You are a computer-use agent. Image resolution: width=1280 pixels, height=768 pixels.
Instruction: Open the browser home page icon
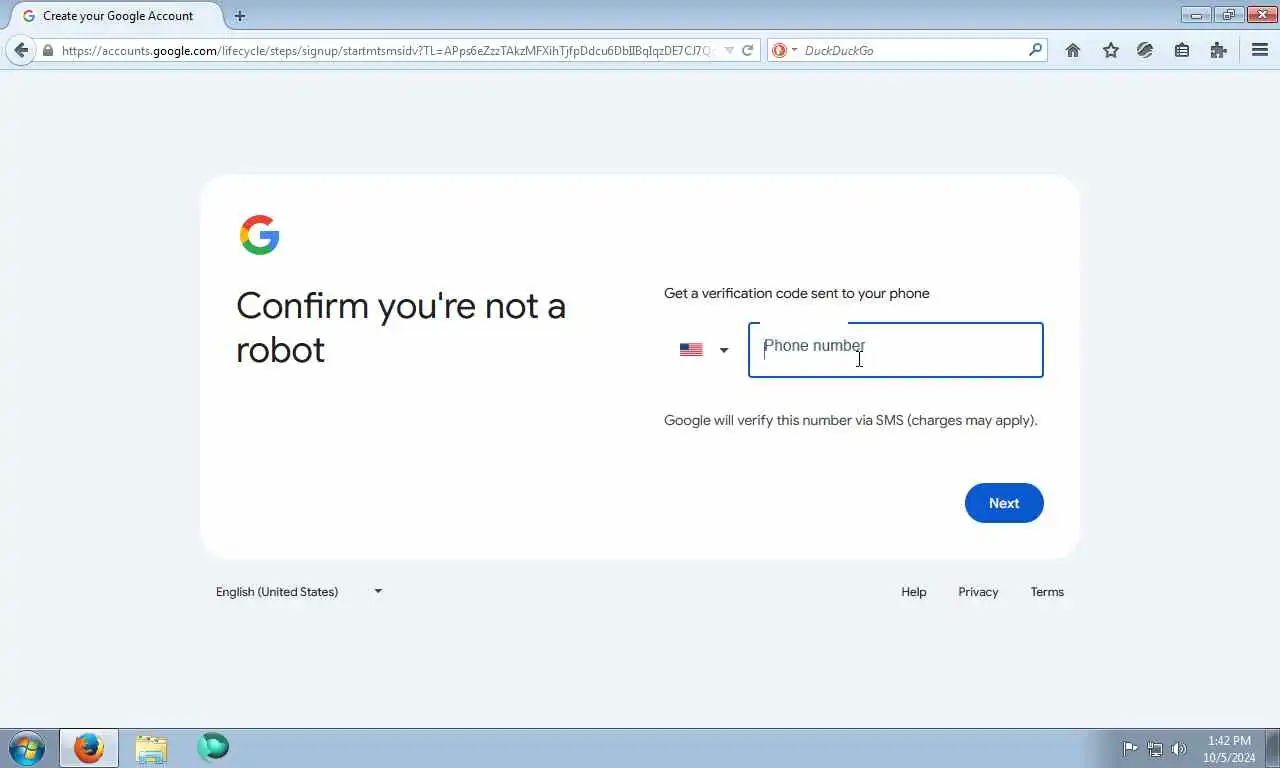[x=1073, y=50]
